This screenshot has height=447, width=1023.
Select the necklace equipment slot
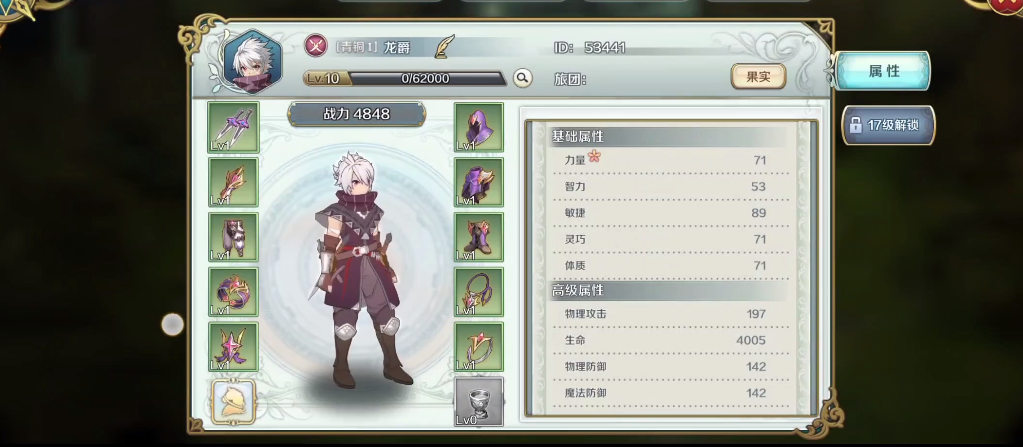(479, 292)
